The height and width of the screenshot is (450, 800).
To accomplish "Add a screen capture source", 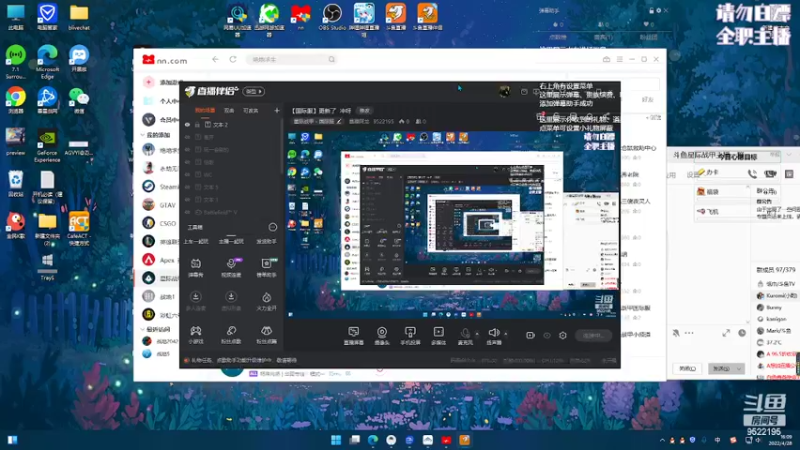I will pos(354,336).
